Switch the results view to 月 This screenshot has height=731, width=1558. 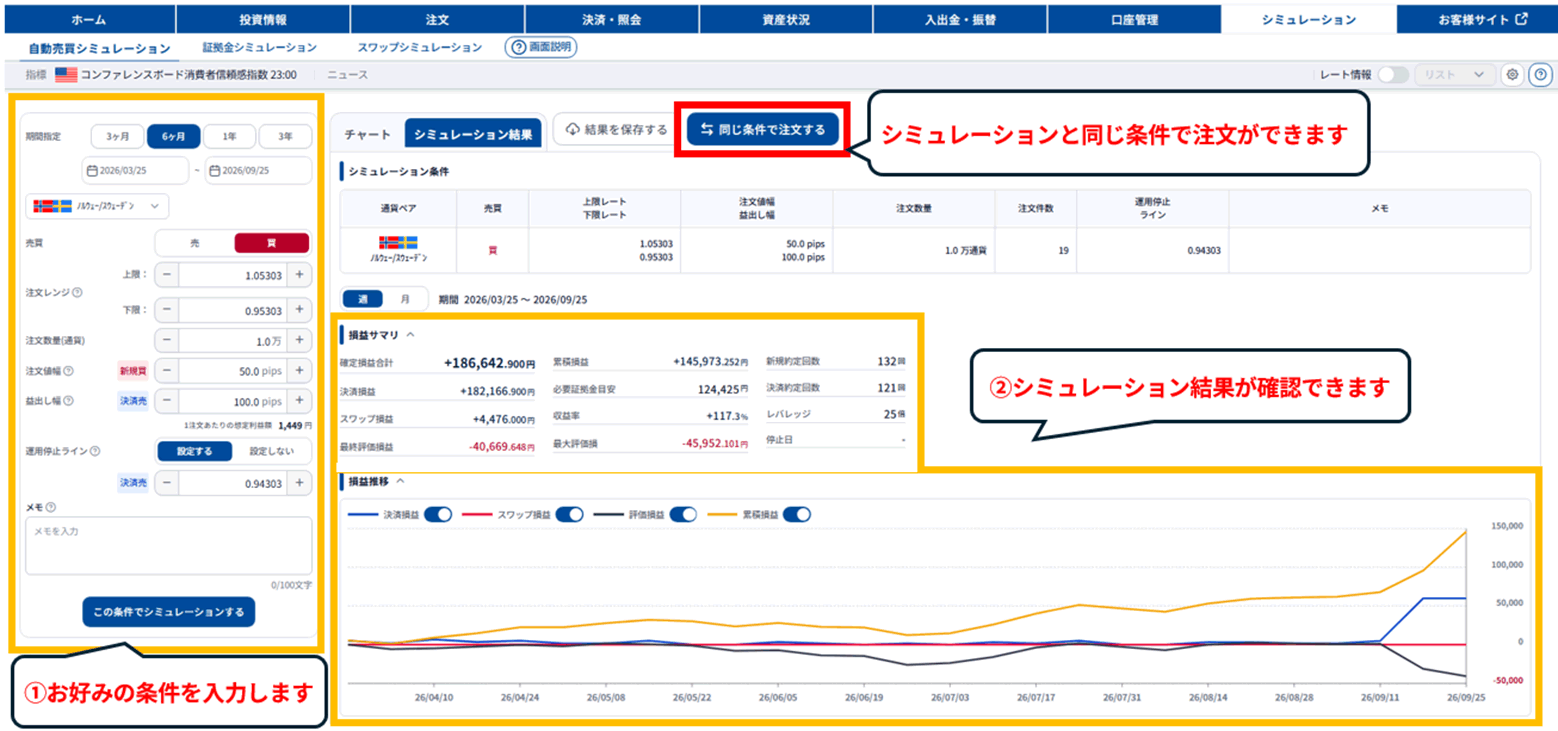[405, 299]
